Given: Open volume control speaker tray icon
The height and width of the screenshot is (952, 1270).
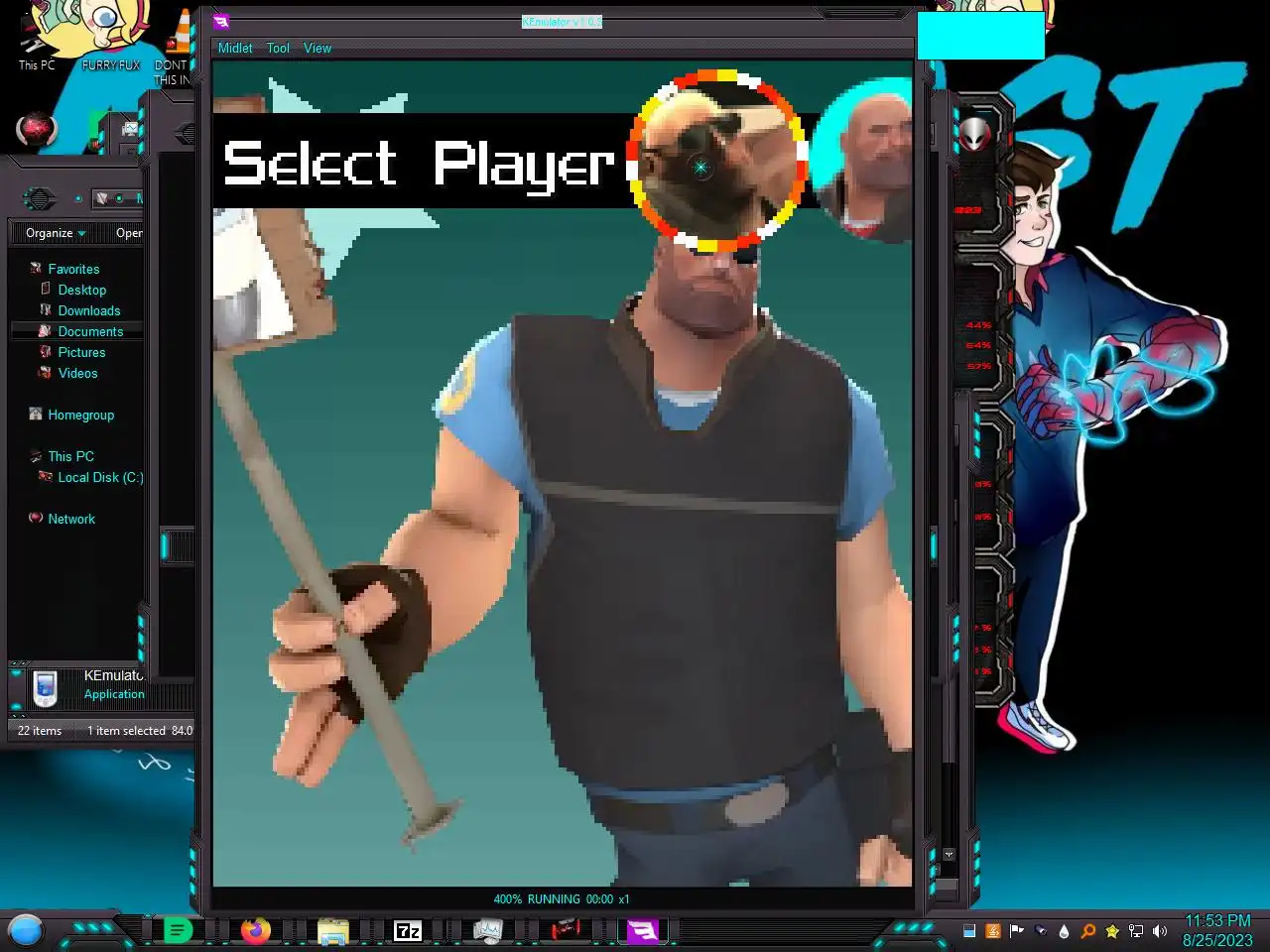Looking at the screenshot, I should (1159, 931).
